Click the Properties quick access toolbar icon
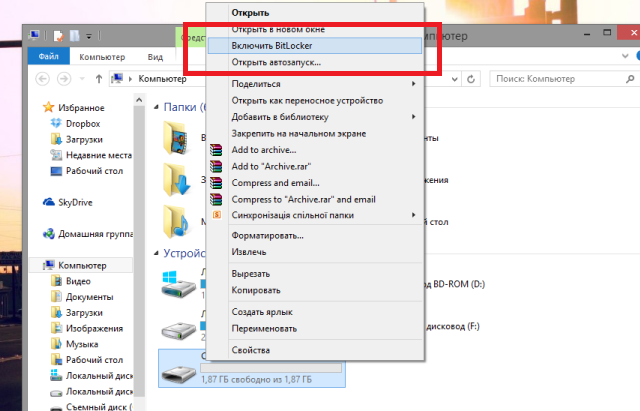Screen dimensions: 640x411 coord(59,36)
